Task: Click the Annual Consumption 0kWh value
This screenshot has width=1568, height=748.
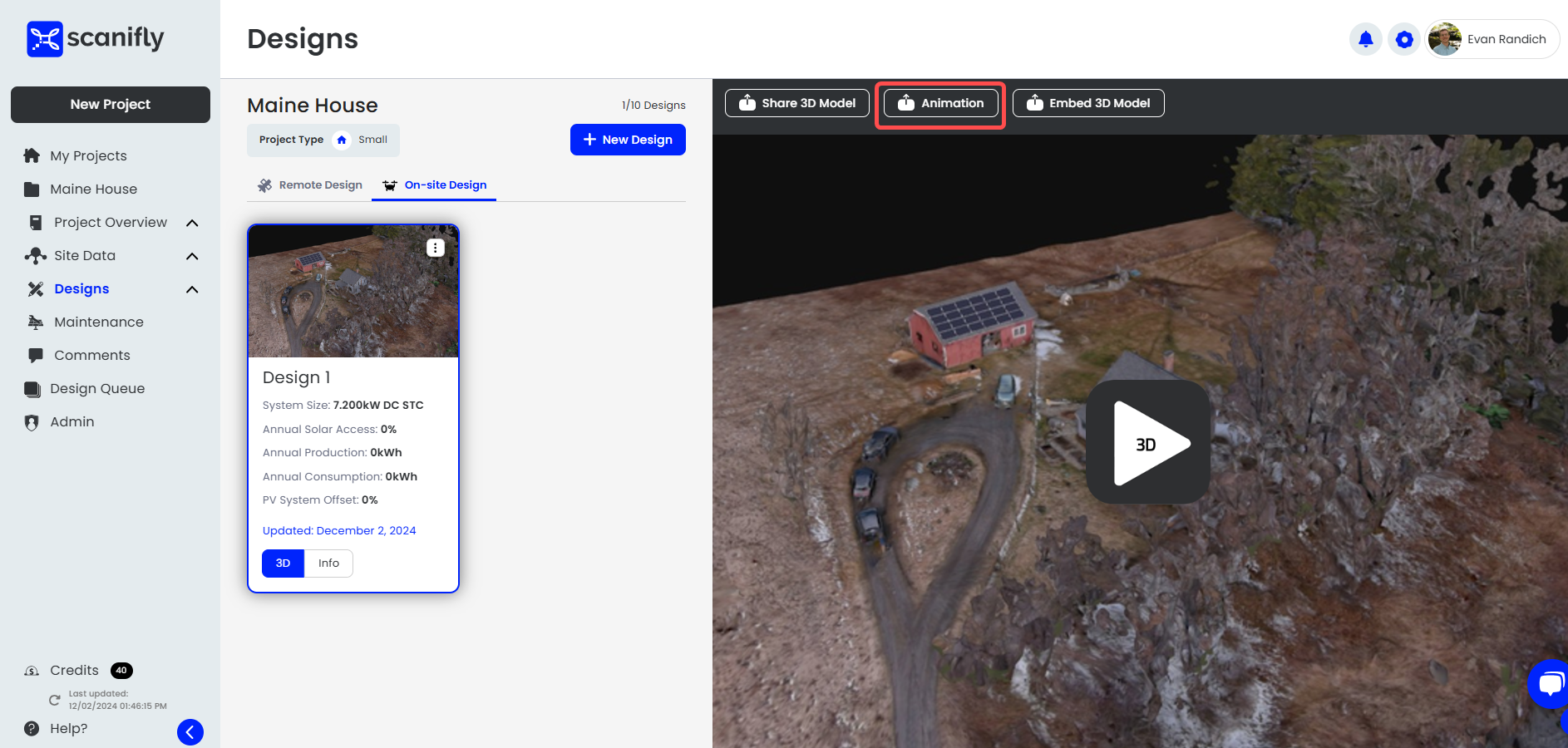Action: [x=402, y=476]
